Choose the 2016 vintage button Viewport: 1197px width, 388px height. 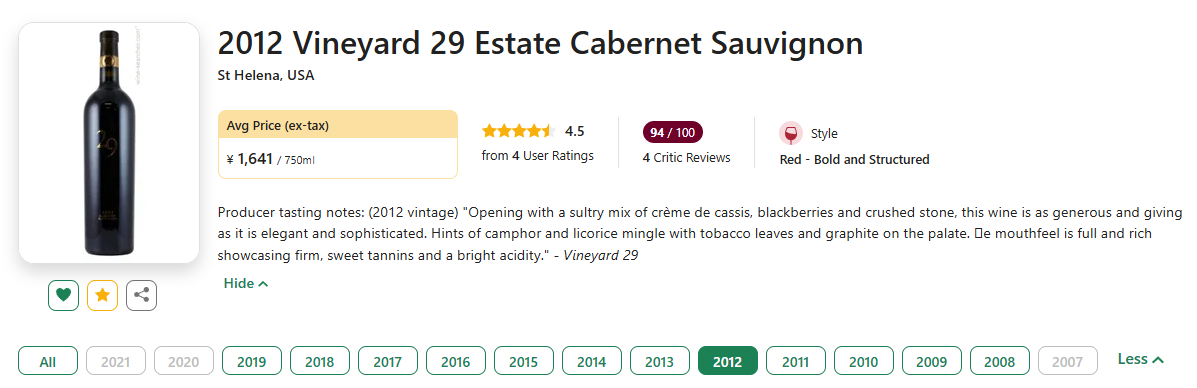point(456,361)
